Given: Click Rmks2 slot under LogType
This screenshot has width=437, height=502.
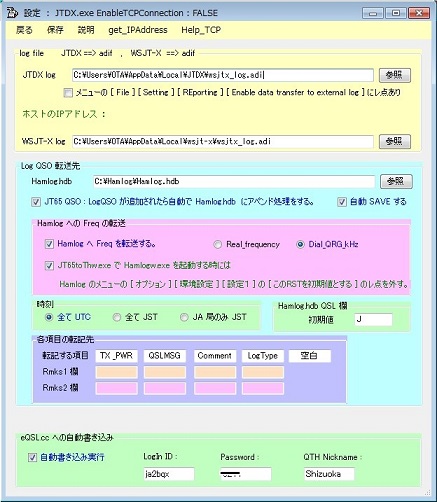Looking at the screenshot, I should pyautogui.click(x=263, y=388).
